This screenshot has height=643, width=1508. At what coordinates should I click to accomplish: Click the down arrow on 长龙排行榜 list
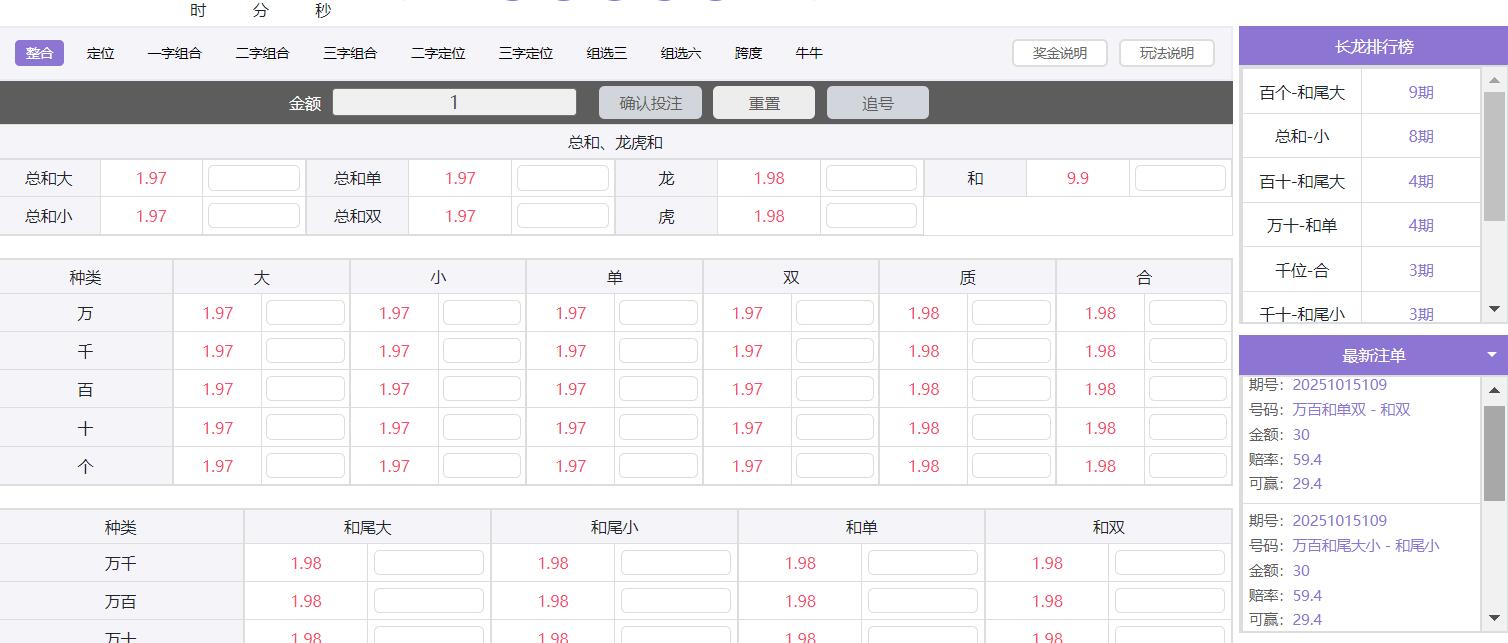click(x=1494, y=309)
